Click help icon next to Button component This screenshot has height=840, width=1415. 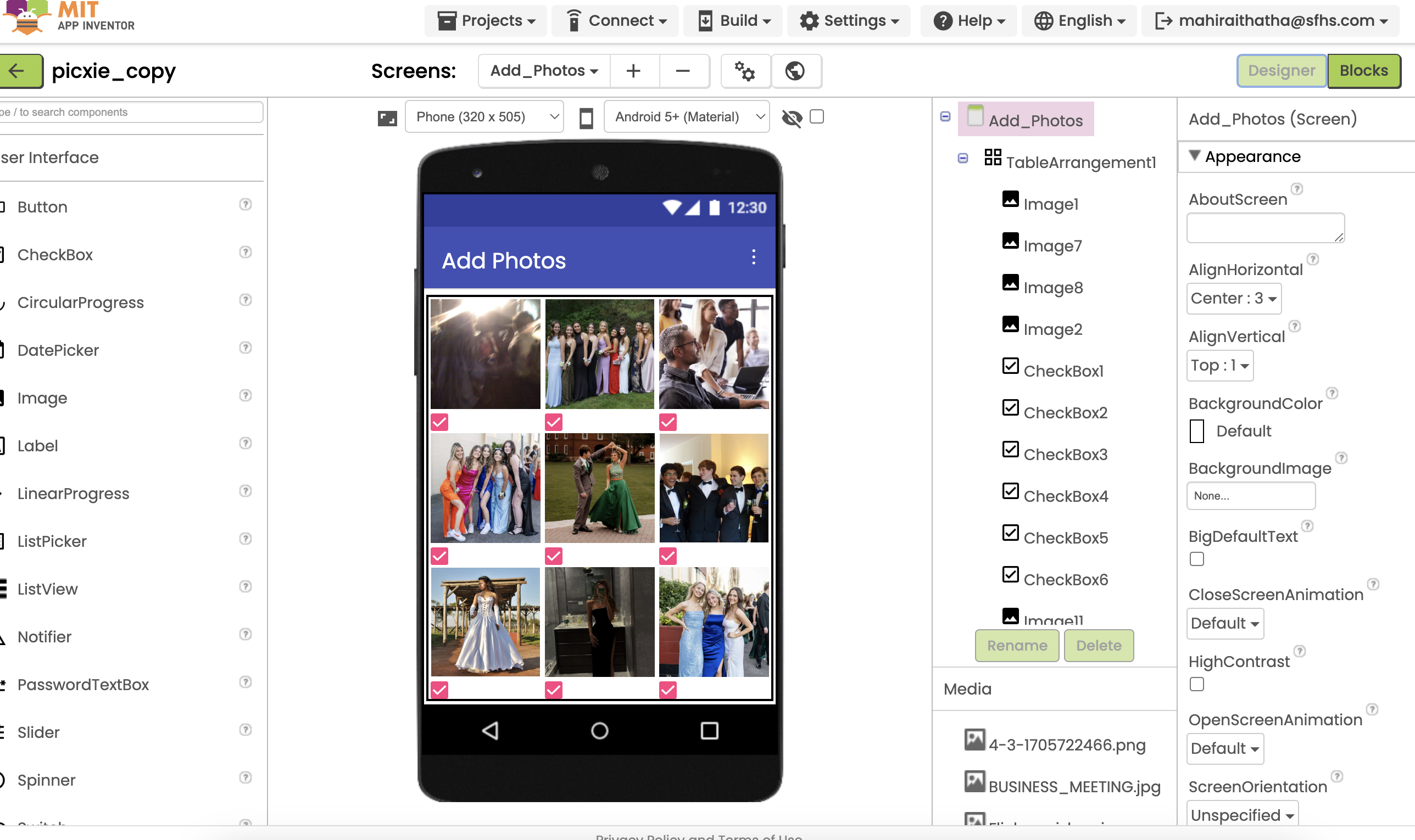[x=245, y=204]
